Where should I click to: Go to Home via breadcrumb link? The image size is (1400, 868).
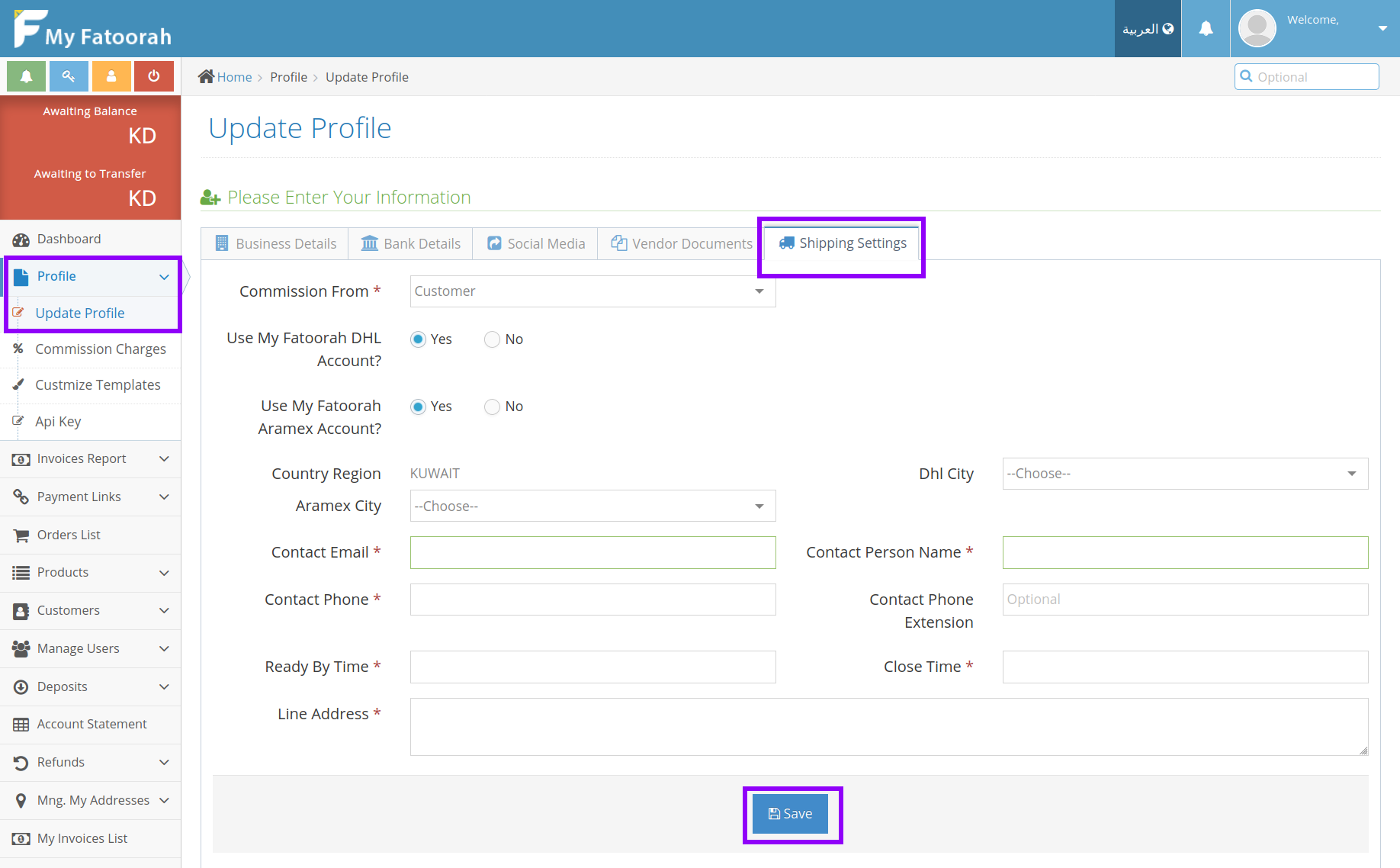point(234,77)
